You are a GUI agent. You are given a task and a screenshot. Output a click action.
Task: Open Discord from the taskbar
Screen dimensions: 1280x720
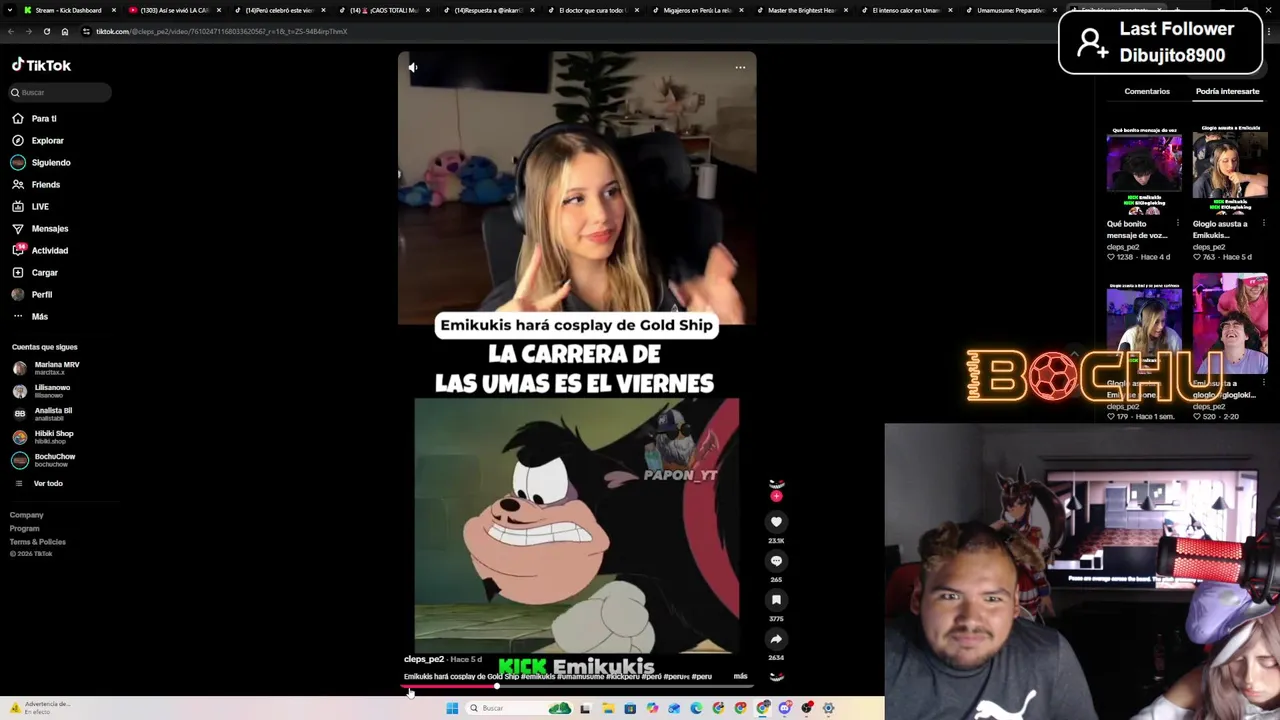(785, 708)
